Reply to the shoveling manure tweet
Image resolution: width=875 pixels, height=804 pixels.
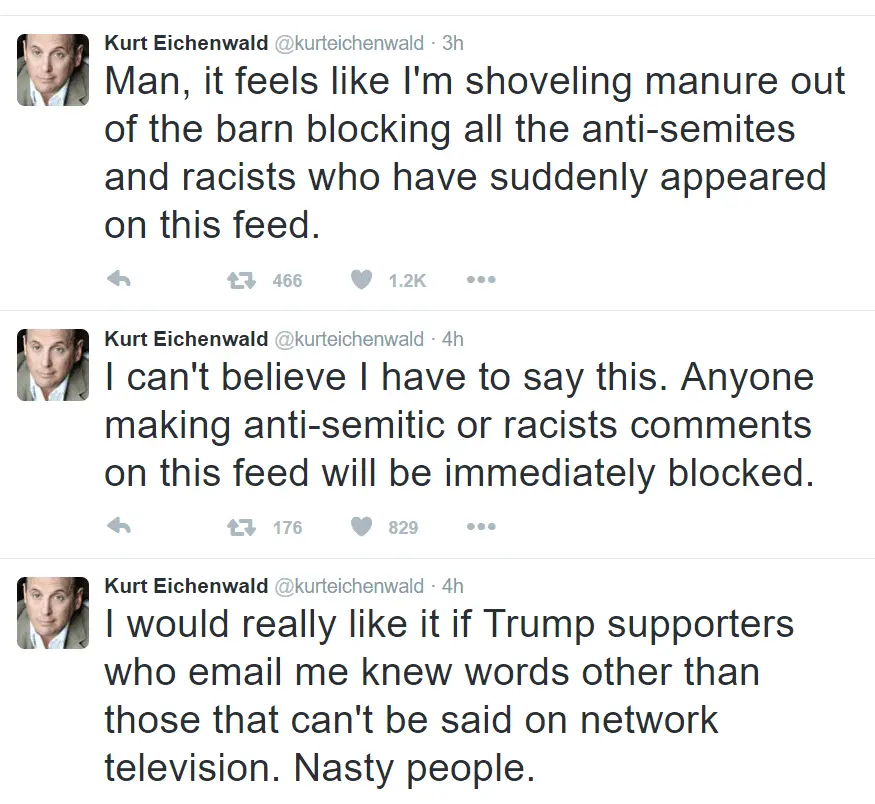pyautogui.click(x=119, y=281)
